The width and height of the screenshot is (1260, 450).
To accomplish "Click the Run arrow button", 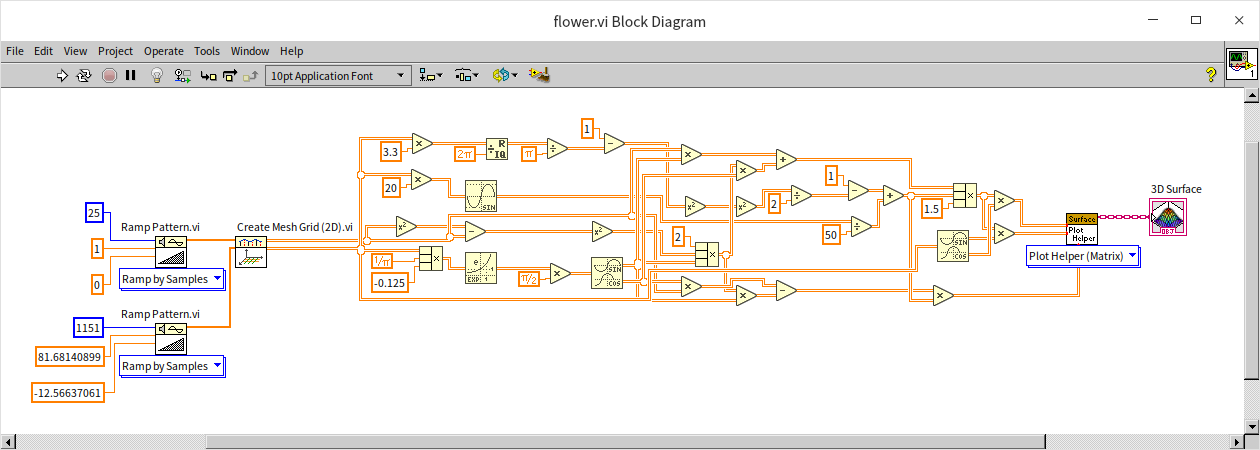I will (x=62, y=75).
